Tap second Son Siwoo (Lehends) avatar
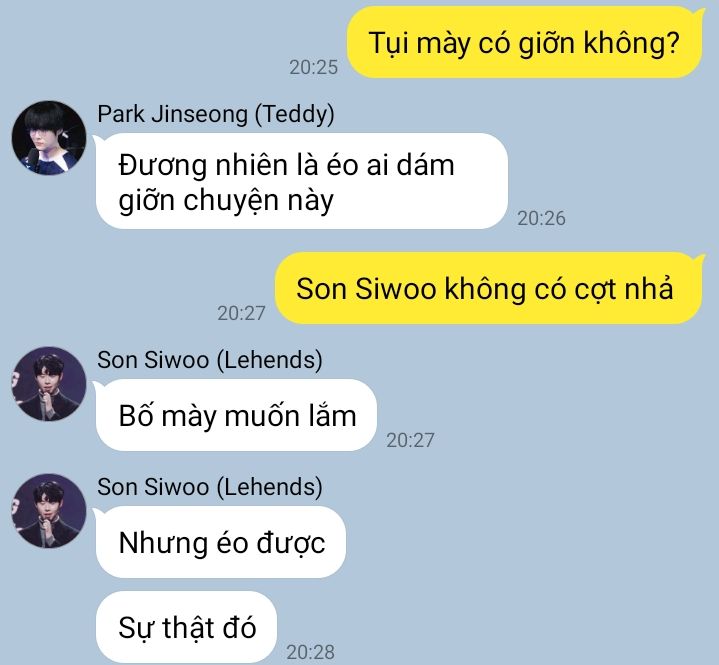 49,511
